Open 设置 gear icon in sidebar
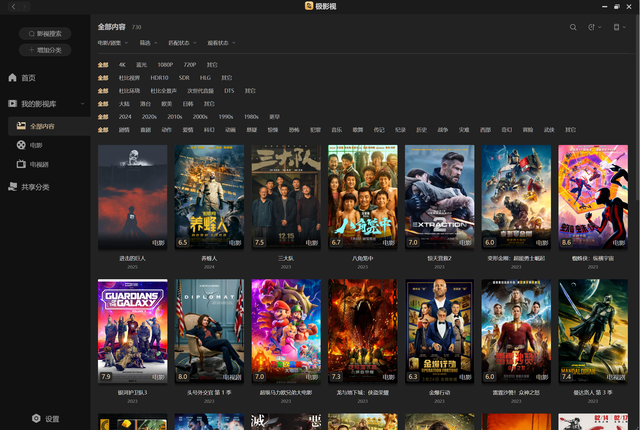640x430 pixels. click(36, 419)
